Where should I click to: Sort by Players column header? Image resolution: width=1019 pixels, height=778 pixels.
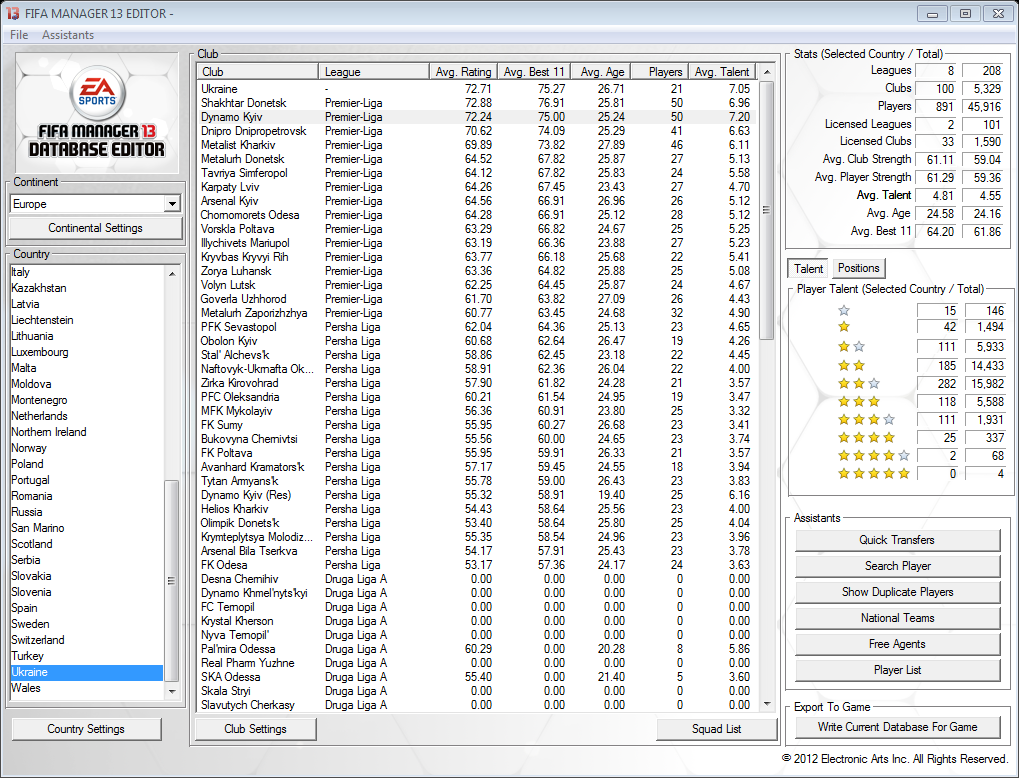[x=660, y=71]
